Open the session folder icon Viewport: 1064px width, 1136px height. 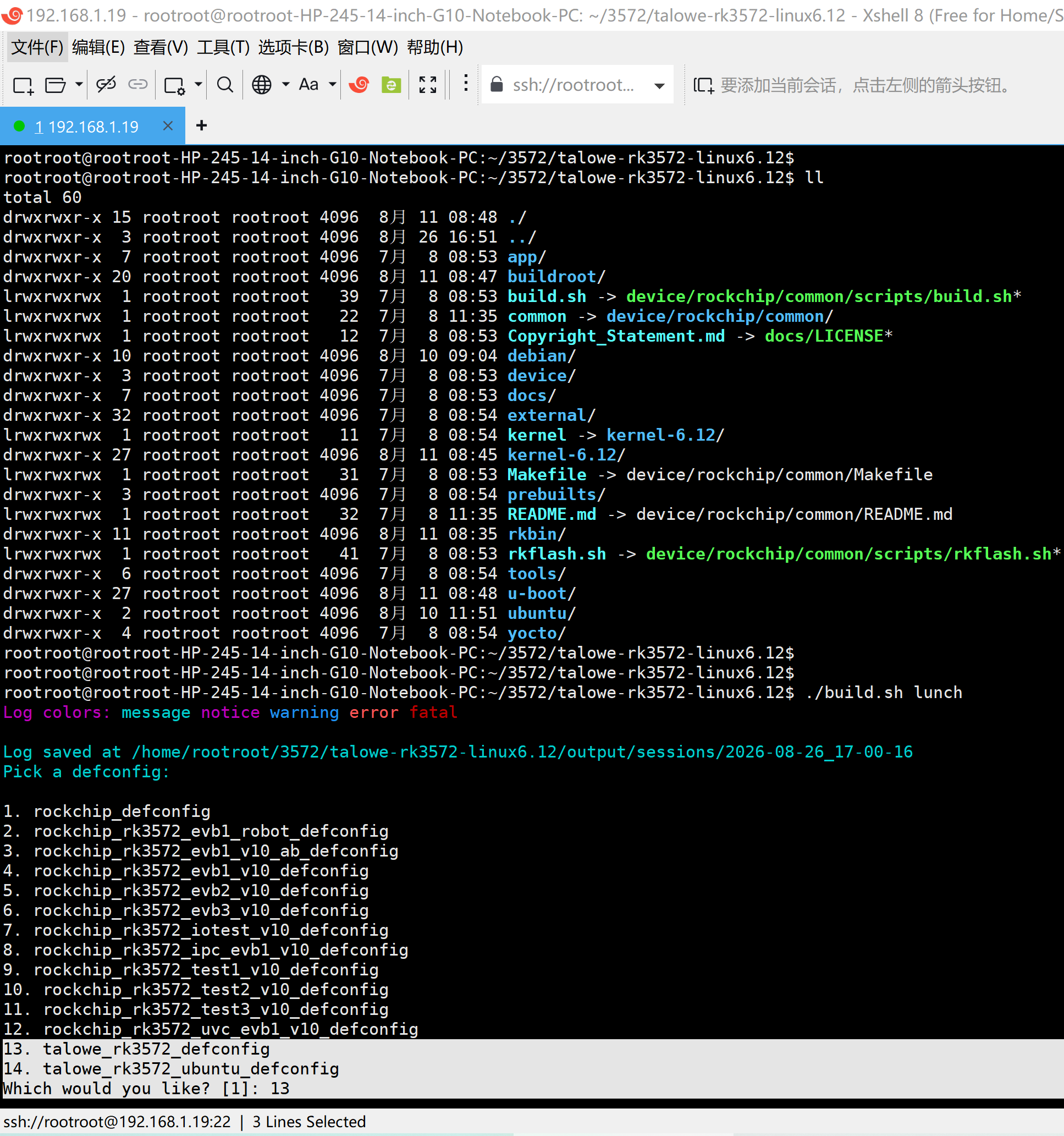point(56,86)
